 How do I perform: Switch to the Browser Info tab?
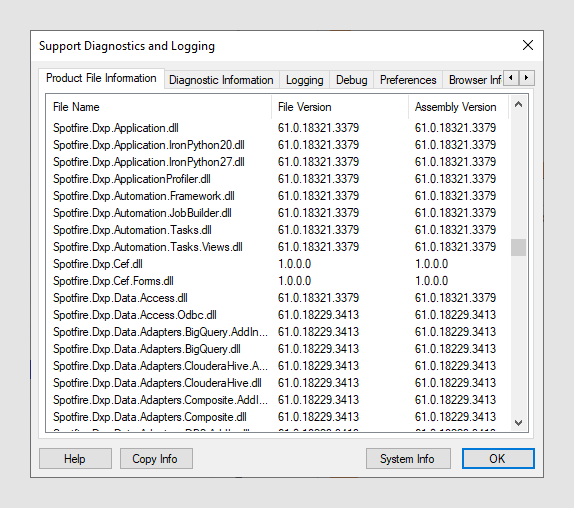click(474, 80)
